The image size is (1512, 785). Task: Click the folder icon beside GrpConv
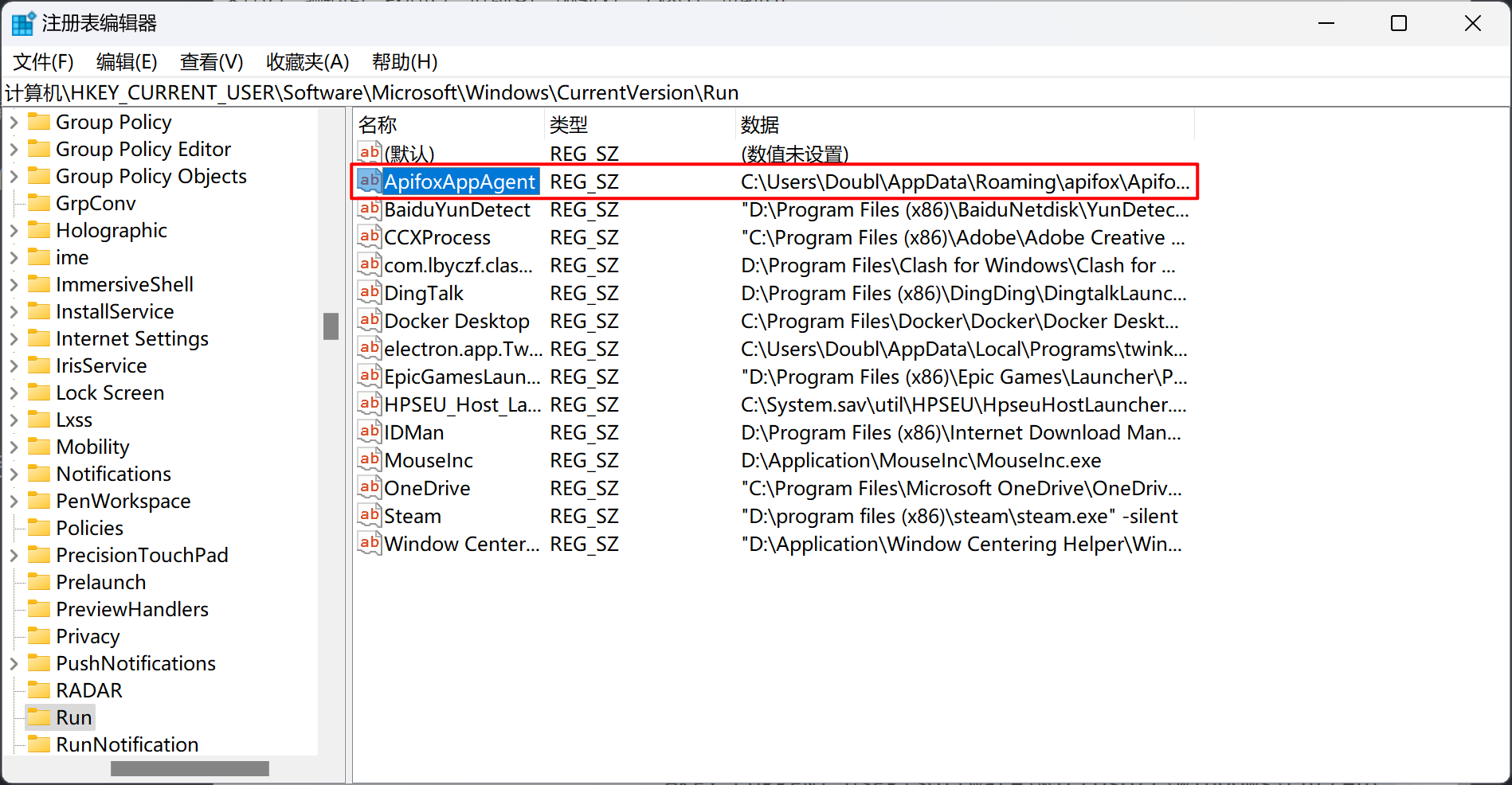coord(39,203)
